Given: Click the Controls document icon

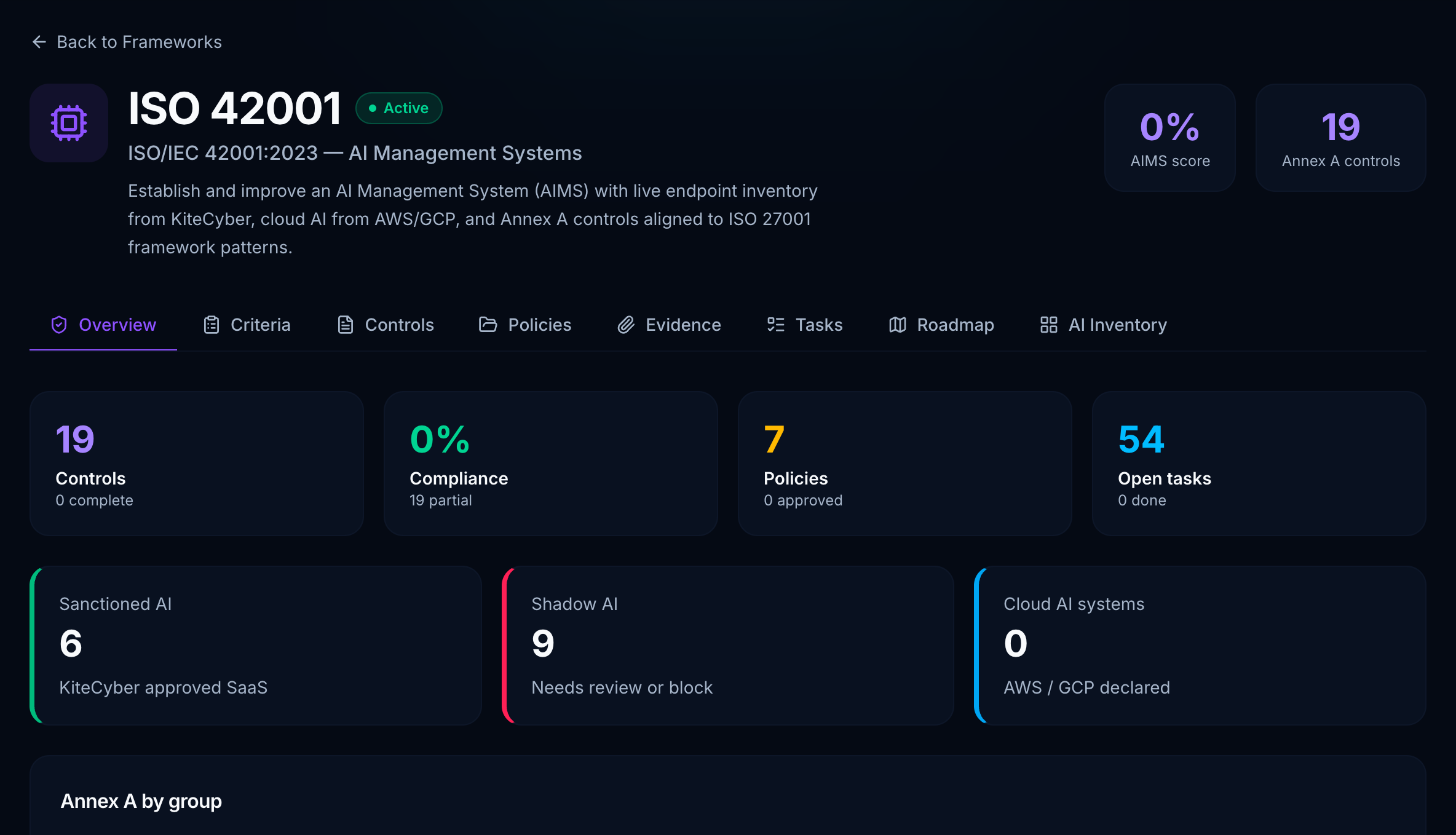Looking at the screenshot, I should (346, 325).
